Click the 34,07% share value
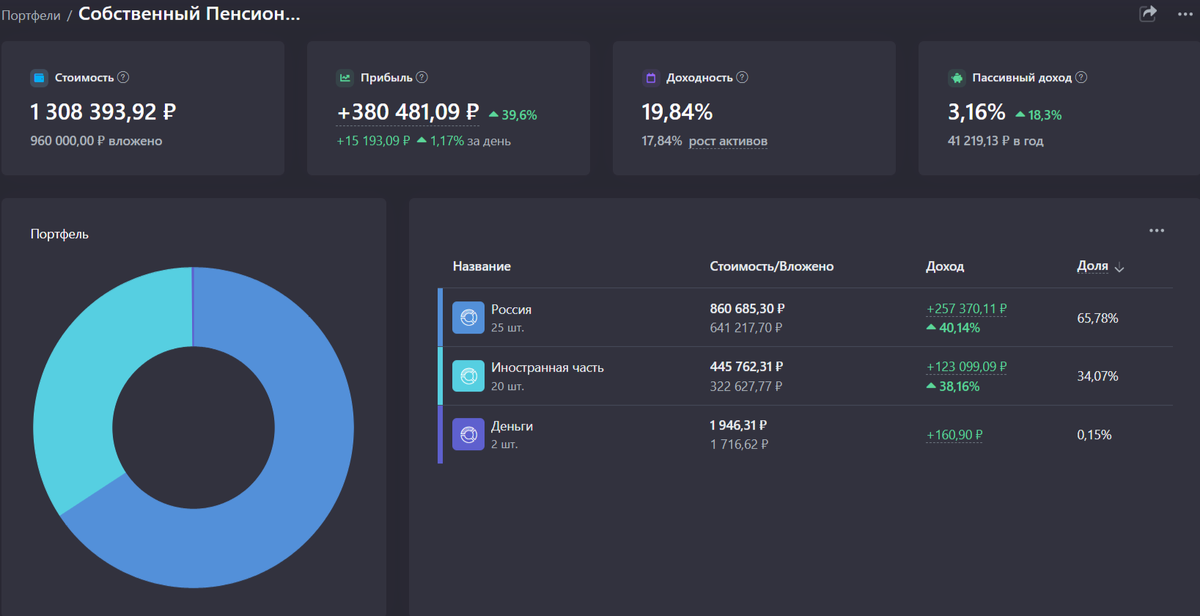The width and height of the screenshot is (1200, 616). (1097, 376)
